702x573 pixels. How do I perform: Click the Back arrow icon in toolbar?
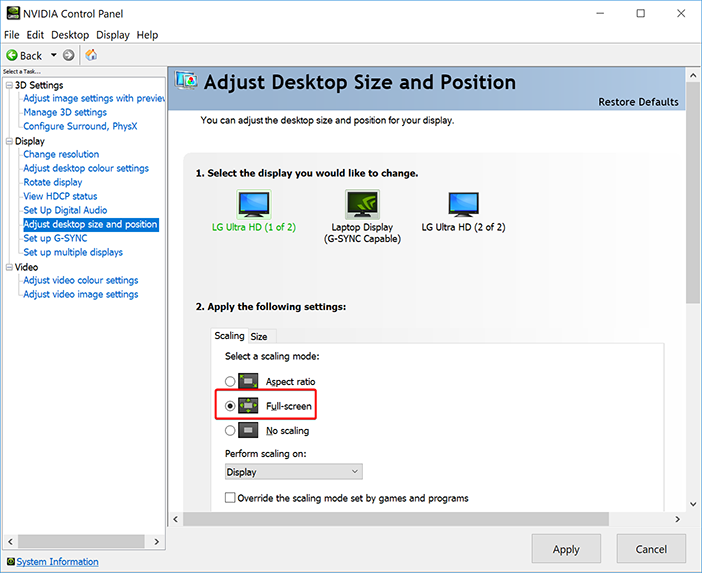coord(12,55)
